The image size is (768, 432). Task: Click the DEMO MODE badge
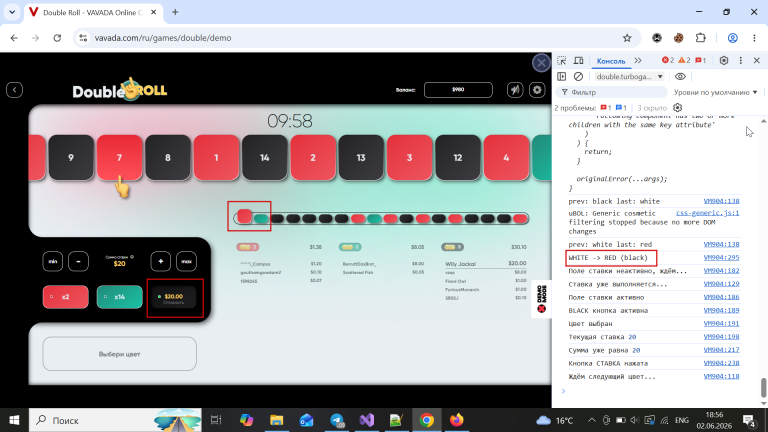coord(541,298)
